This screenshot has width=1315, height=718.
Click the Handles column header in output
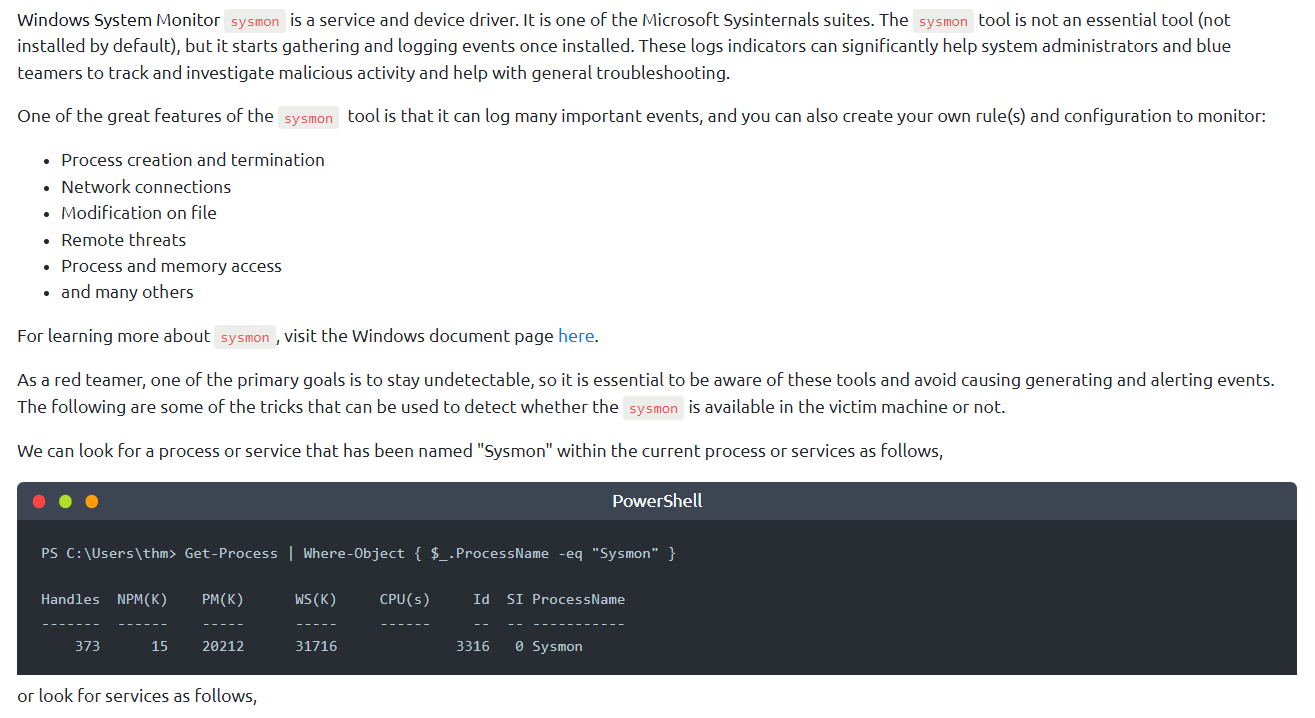tap(70, 599)
